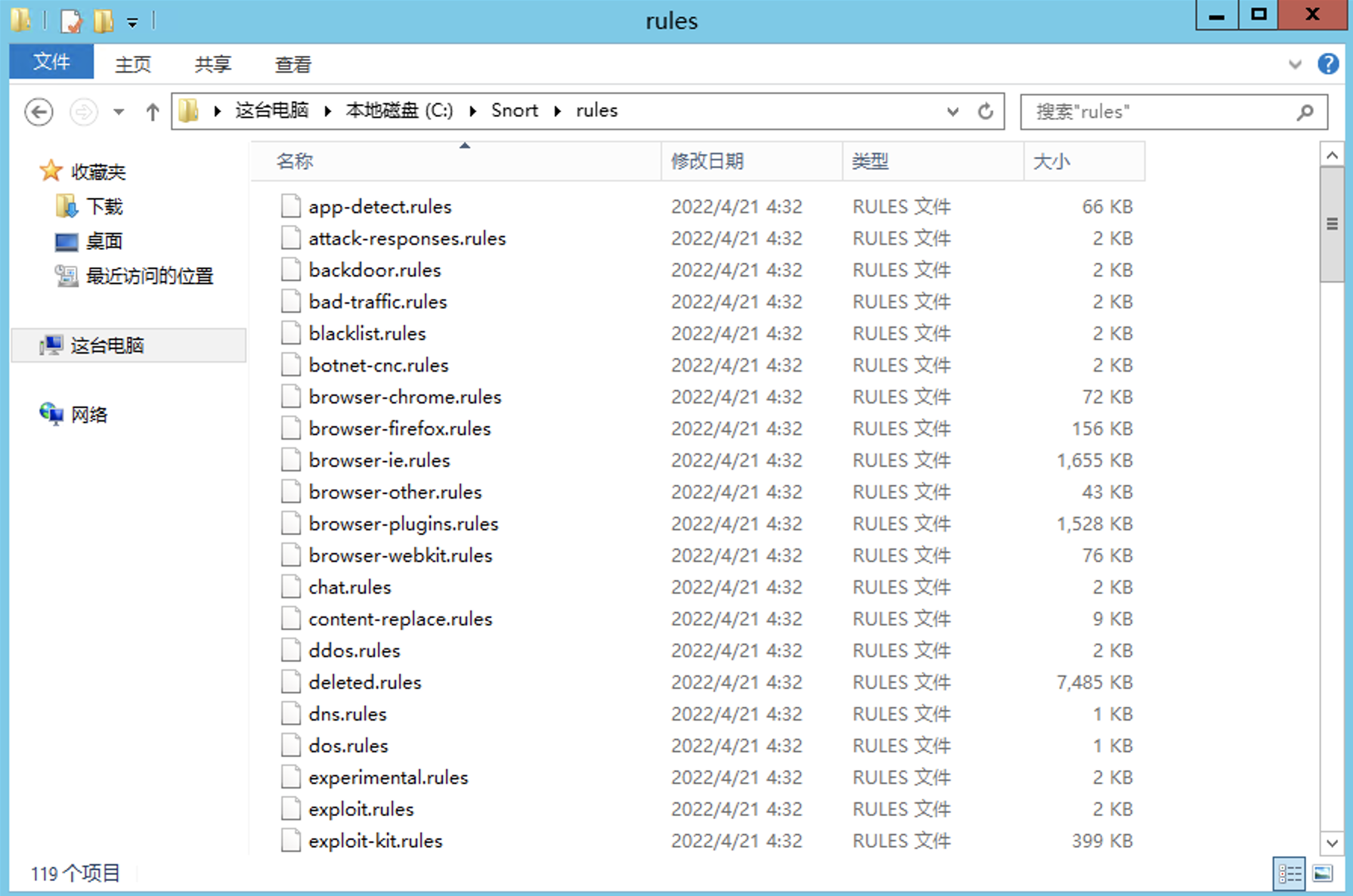This screenshot has width=1353, height=896.
Task: Open Help with the question mark icon
Action: (1328, 64)
